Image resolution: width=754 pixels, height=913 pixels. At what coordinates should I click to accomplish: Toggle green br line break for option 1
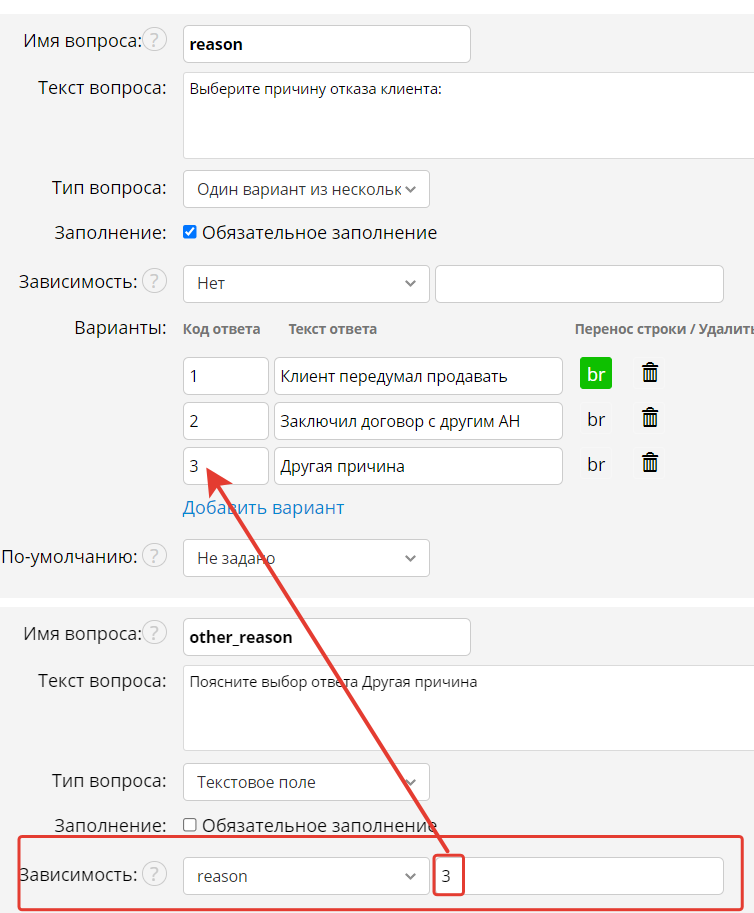596,375
